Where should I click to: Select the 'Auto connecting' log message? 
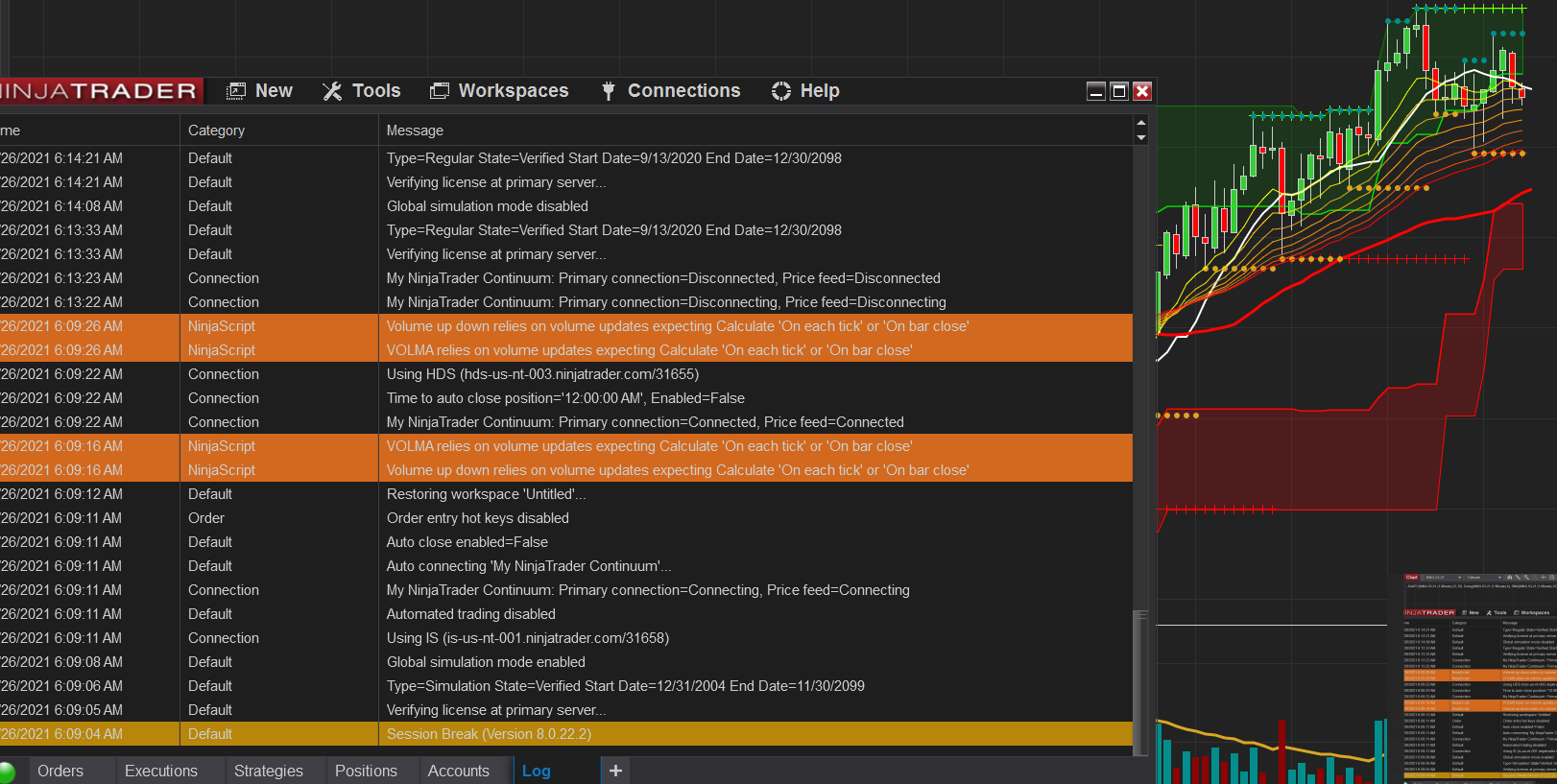(x=529, y=566)
